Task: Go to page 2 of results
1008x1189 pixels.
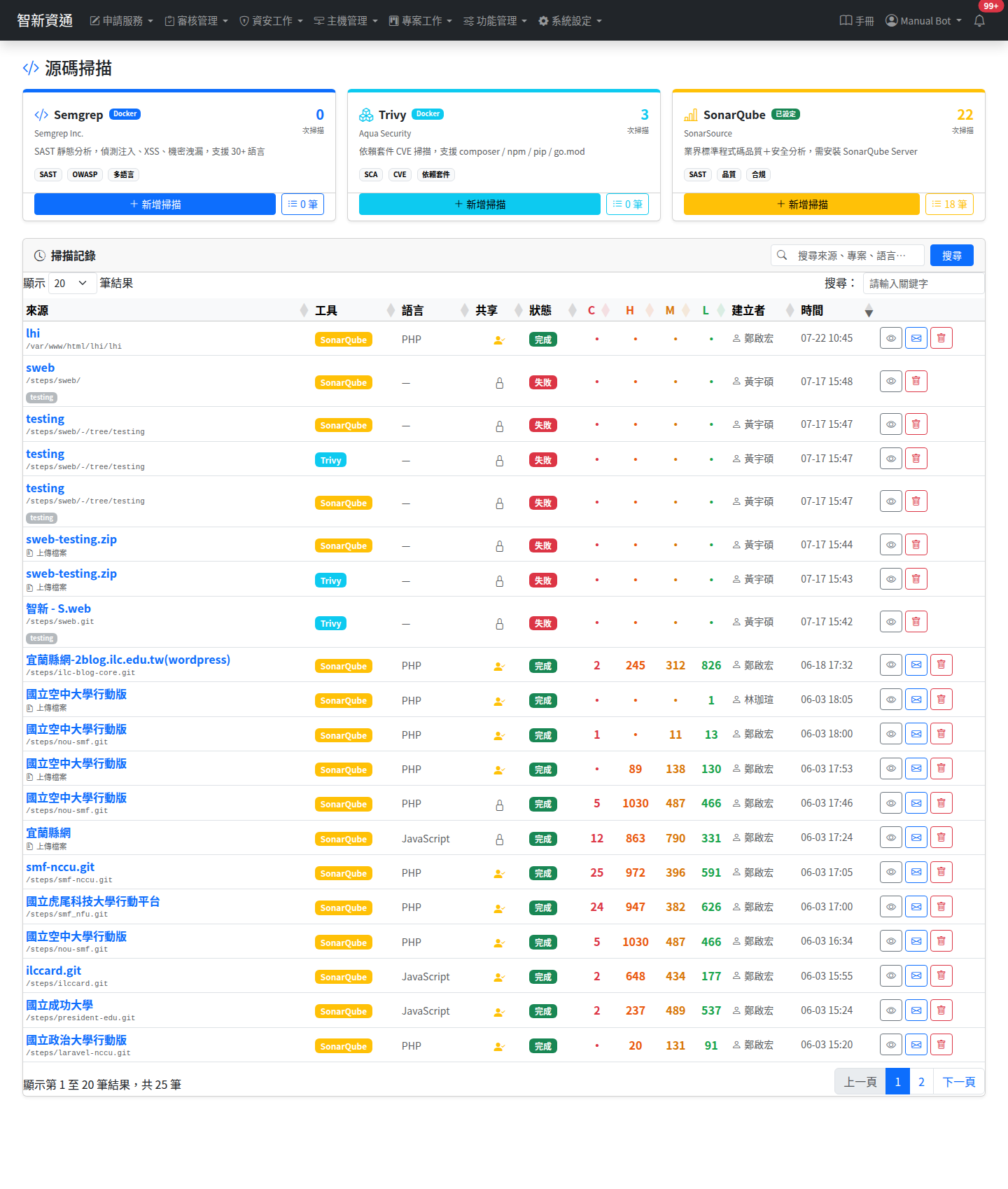Action: [x=921, y=1082]
